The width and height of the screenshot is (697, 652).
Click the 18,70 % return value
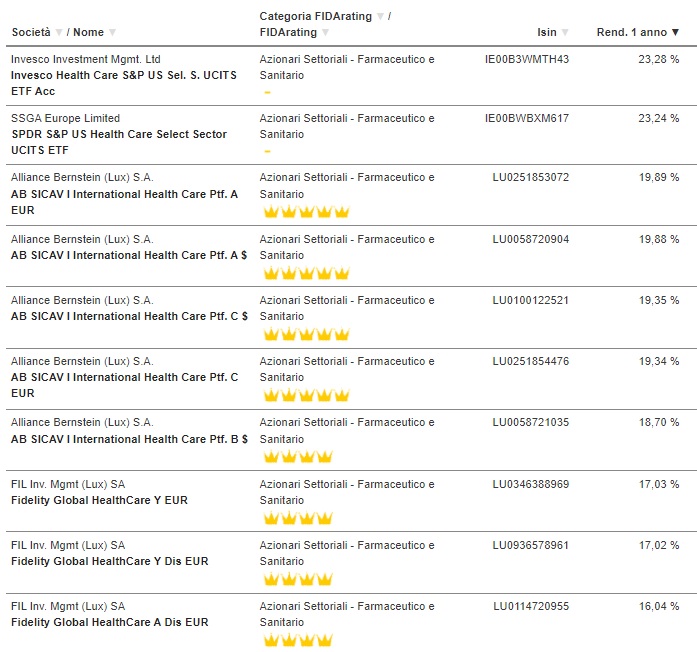pos(659,422)
